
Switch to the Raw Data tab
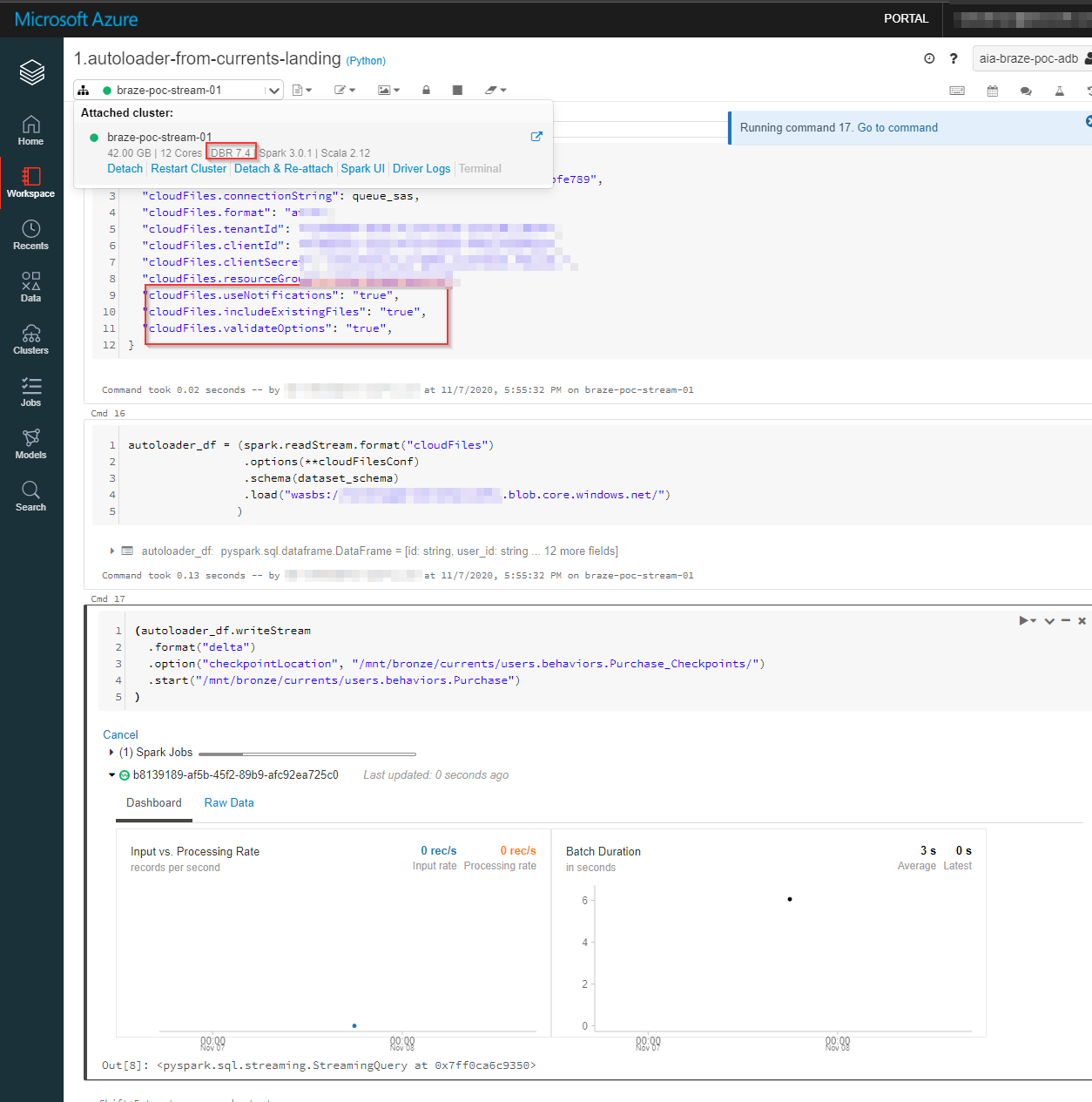click(228, 802)
